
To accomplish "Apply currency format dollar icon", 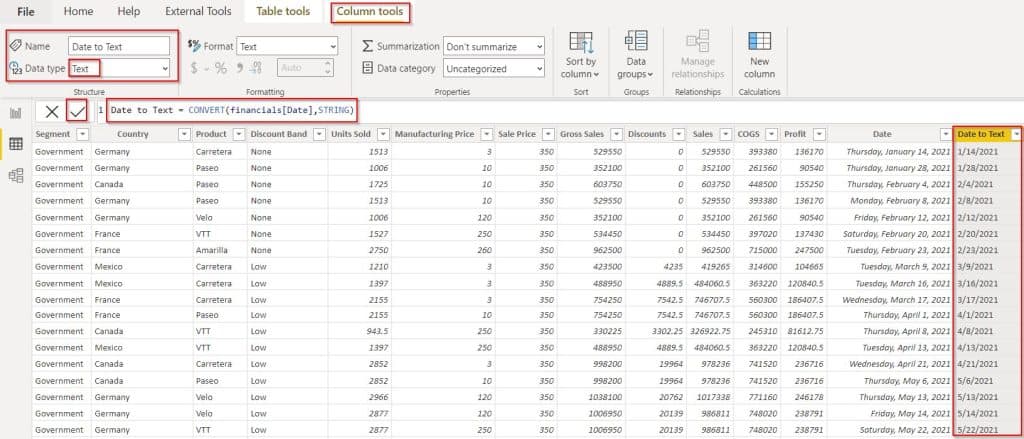I will pyautogui.click(x=194, y=68).
